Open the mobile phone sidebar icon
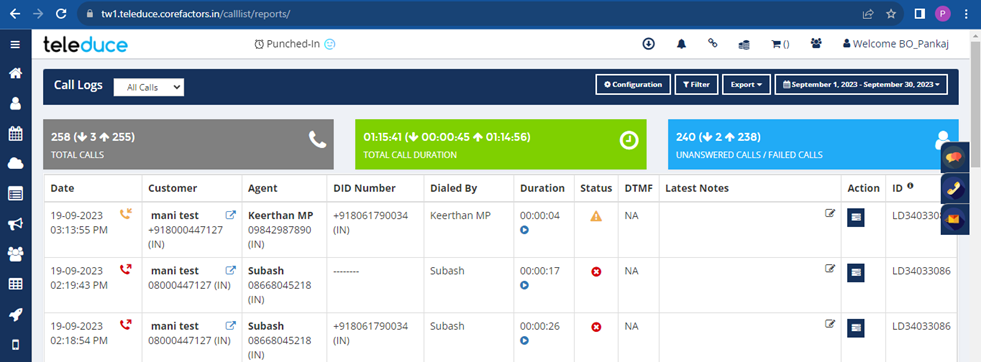Viewport: 981px width, 362px height. point(15,344)
